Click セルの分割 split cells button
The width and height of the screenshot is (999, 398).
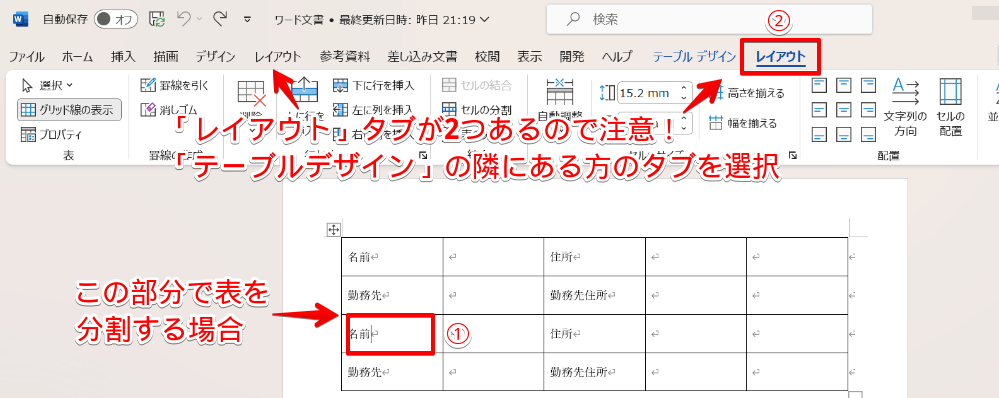pos(477,110)
